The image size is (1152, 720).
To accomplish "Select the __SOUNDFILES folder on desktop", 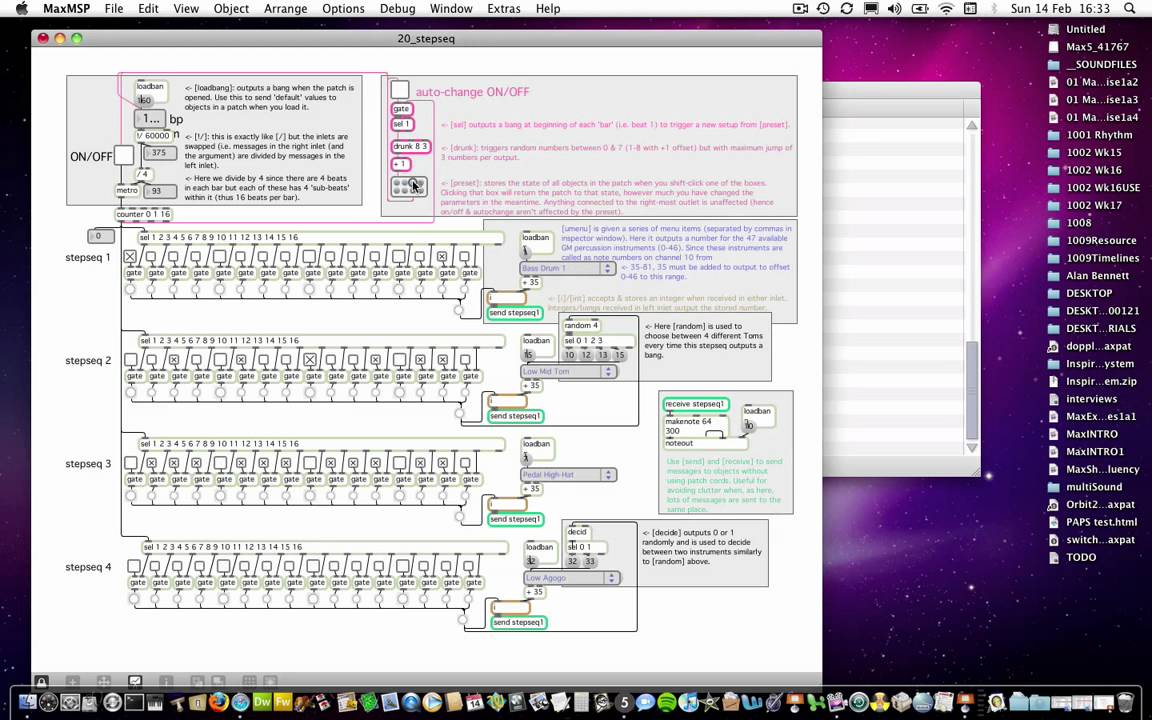I will 1095,64.
